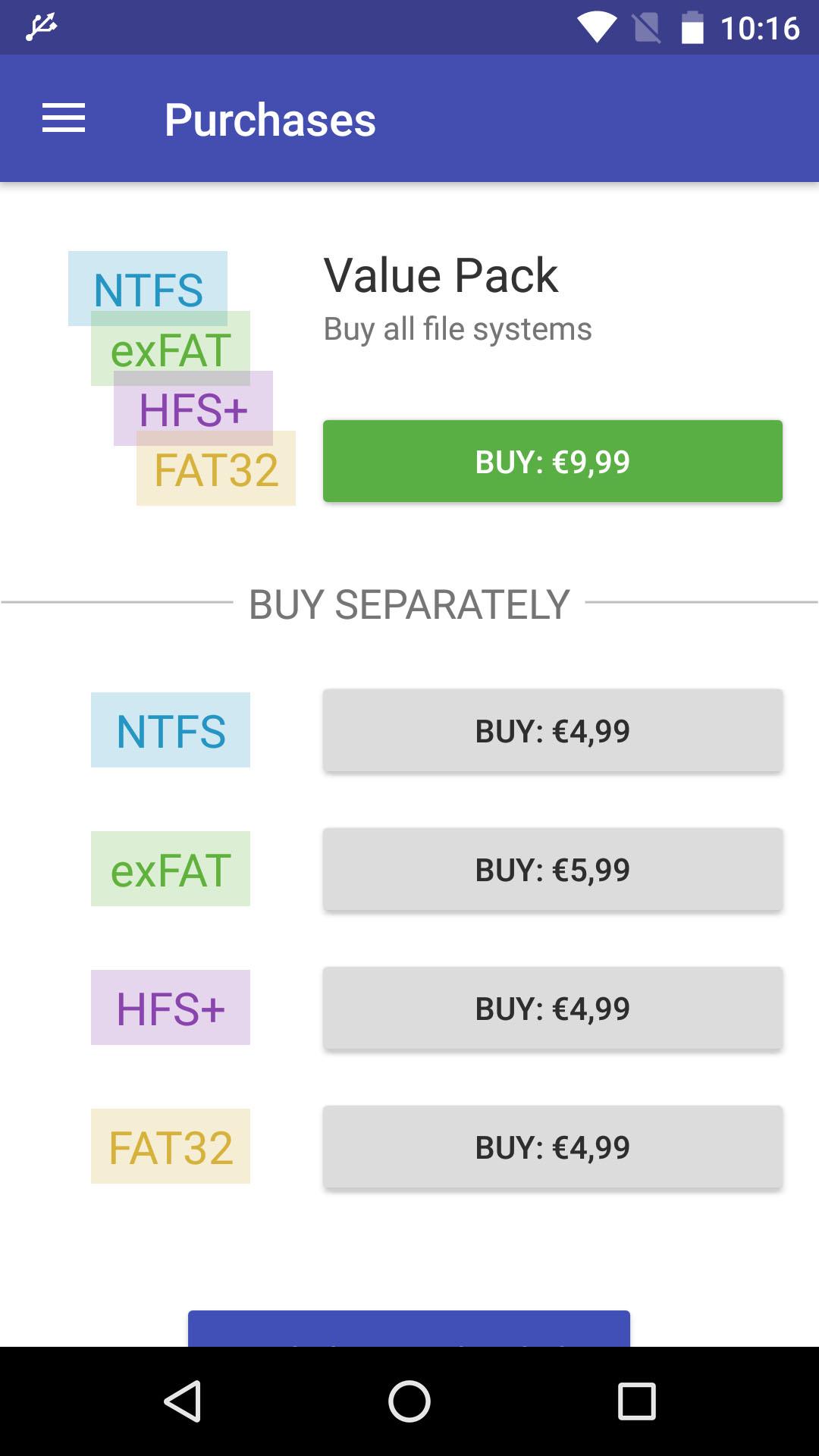The image size is (819, 1456).
Task: Tap the green exFAT badge under Buy Separately
Action: click(x=171, y=869)
